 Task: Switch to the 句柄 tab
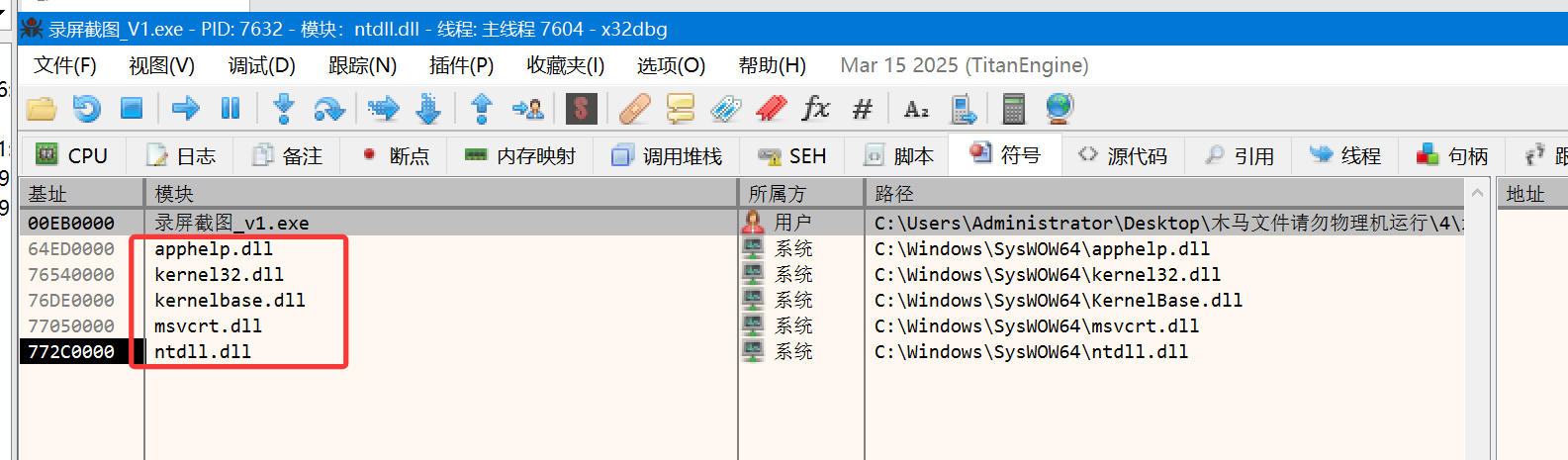[1452, 155]
